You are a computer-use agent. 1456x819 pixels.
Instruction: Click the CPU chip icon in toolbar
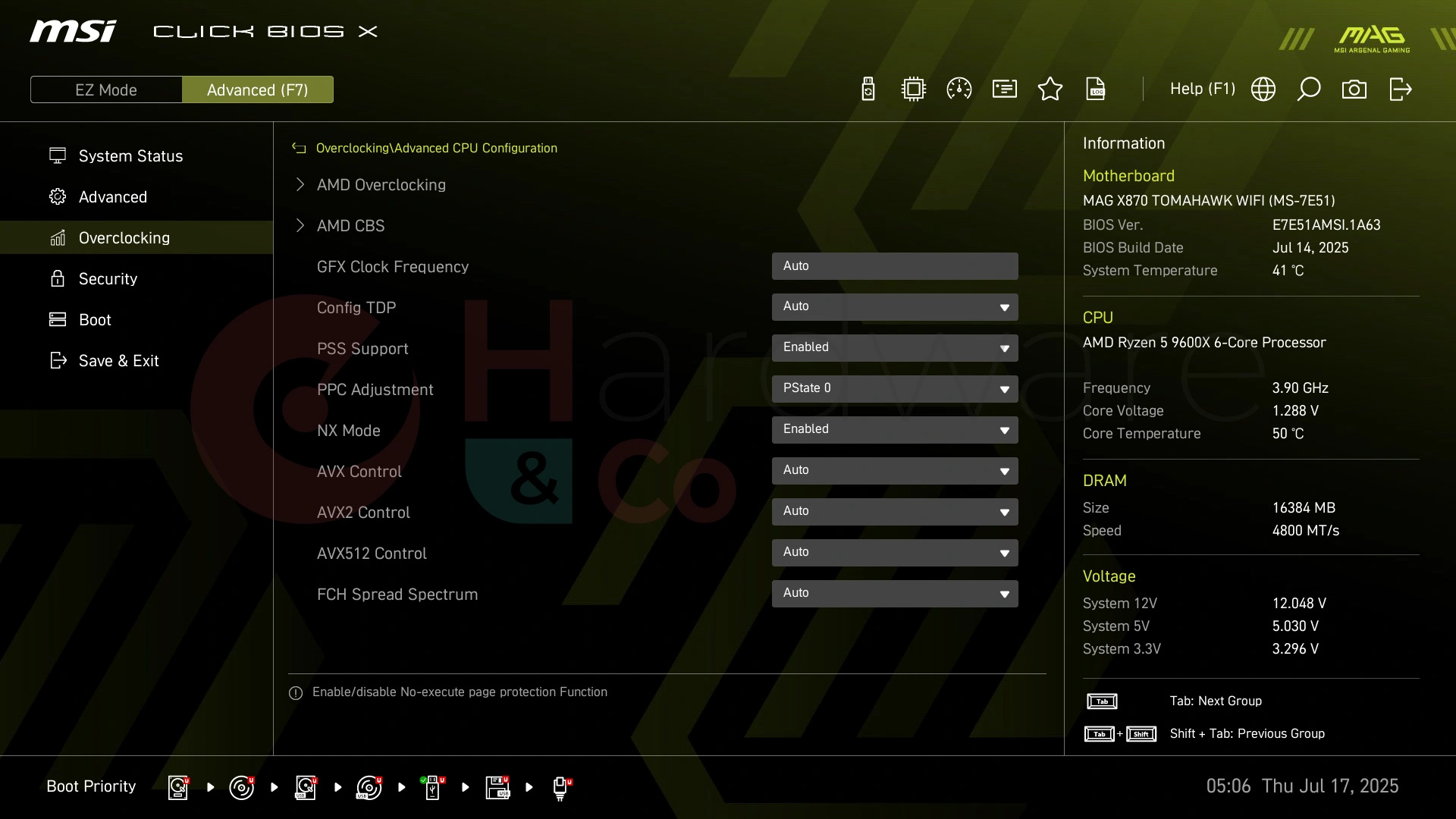tap(914, 89)
